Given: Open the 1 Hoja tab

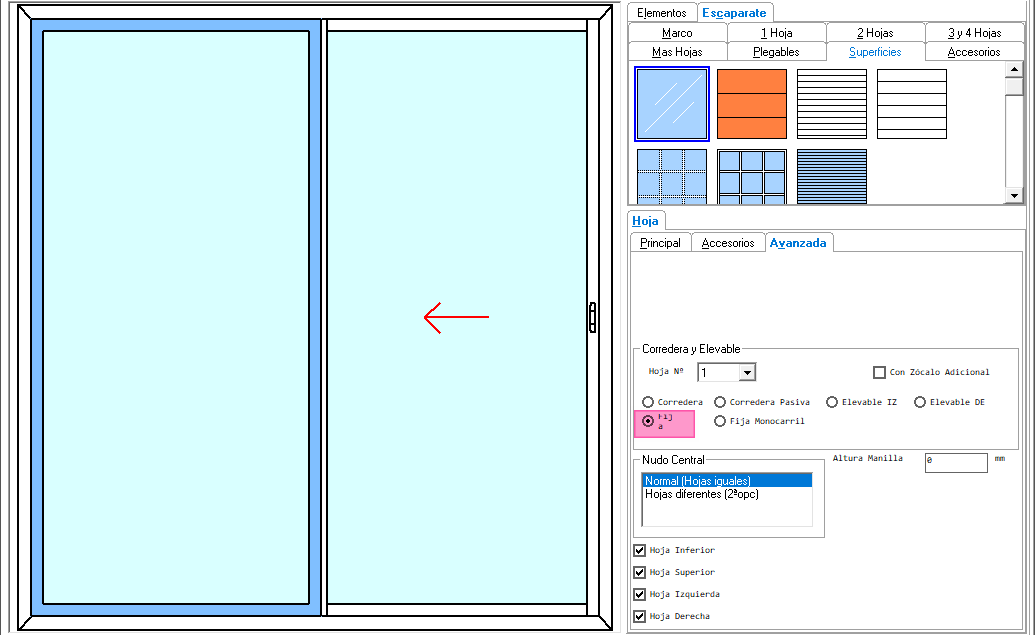Looking at the screenshot, I should (776, 32).
